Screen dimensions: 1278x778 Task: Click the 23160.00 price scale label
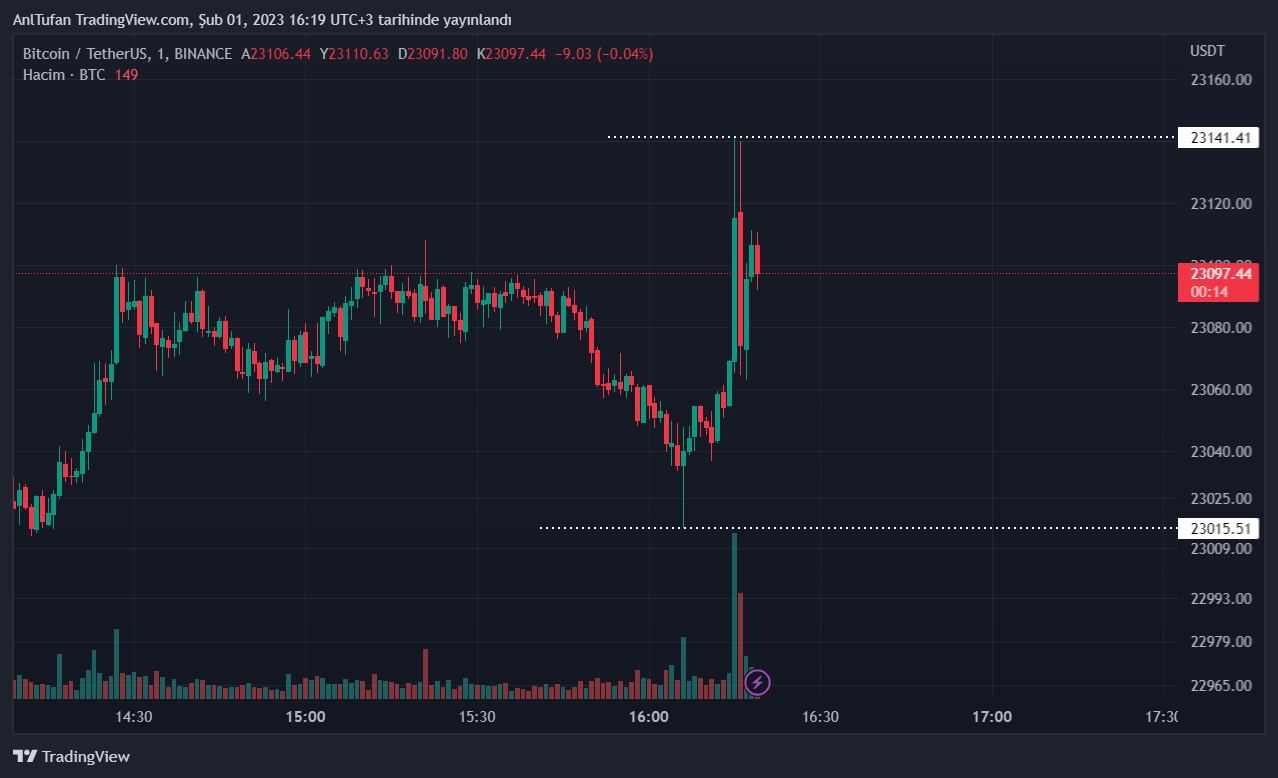point(1221,80)
